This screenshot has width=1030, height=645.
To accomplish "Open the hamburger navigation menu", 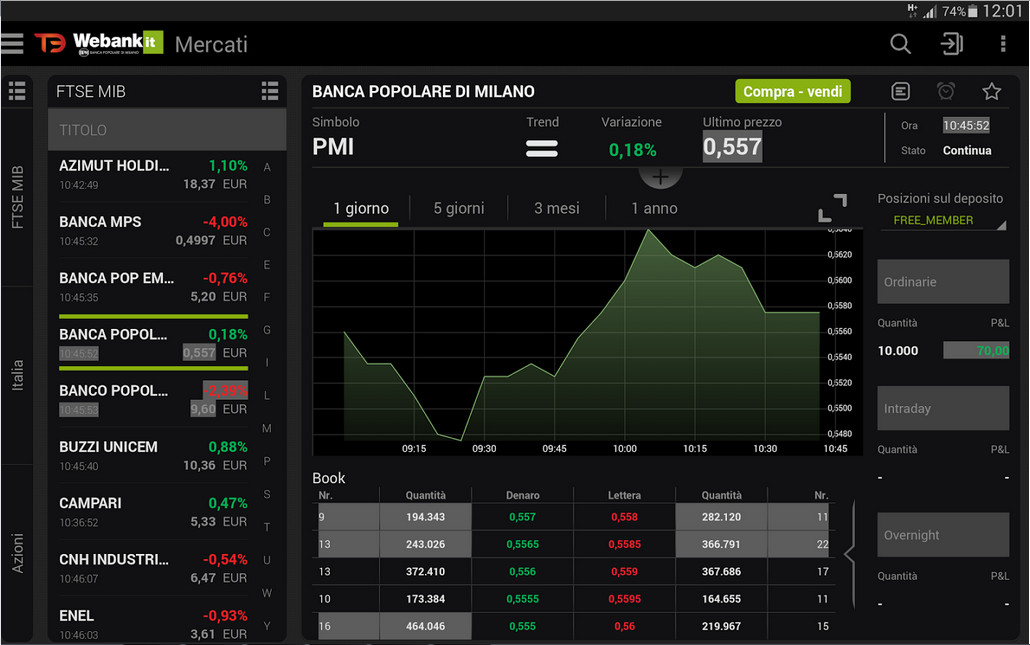I will (12, 44).
